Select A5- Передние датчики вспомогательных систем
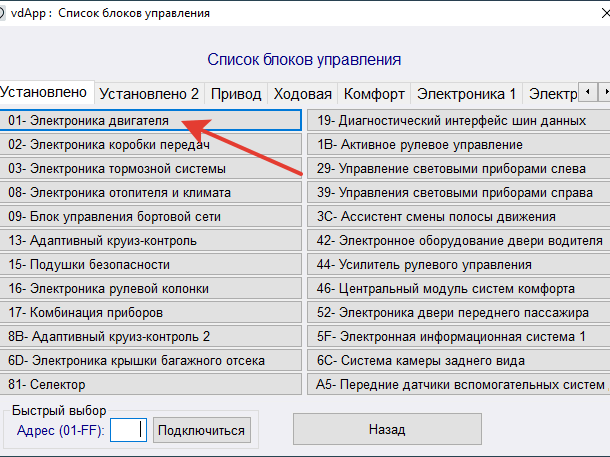This screenshot has width=610, height=457. click(x=459, y=384)
